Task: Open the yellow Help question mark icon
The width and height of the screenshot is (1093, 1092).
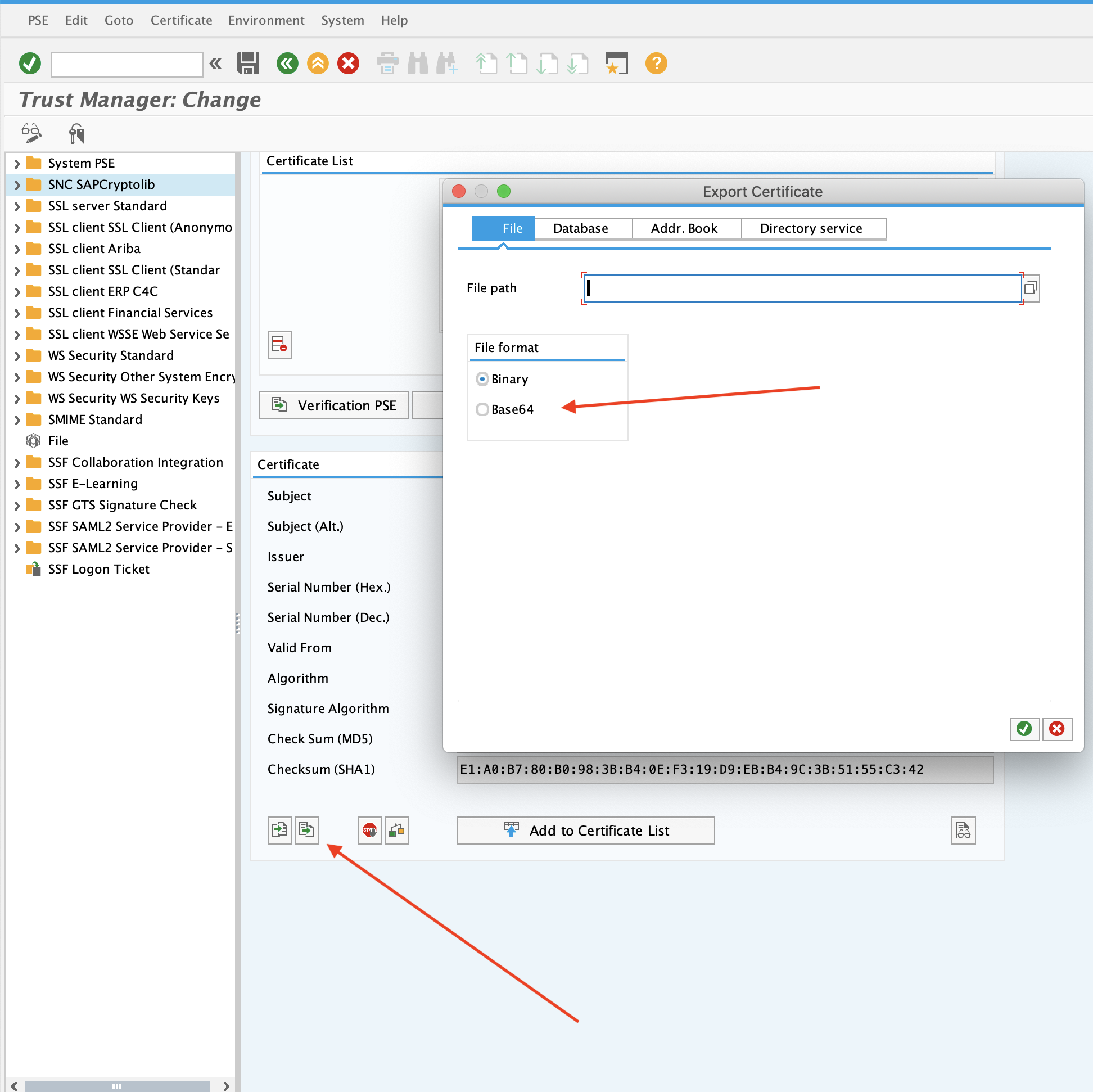Action: [656, 64]
